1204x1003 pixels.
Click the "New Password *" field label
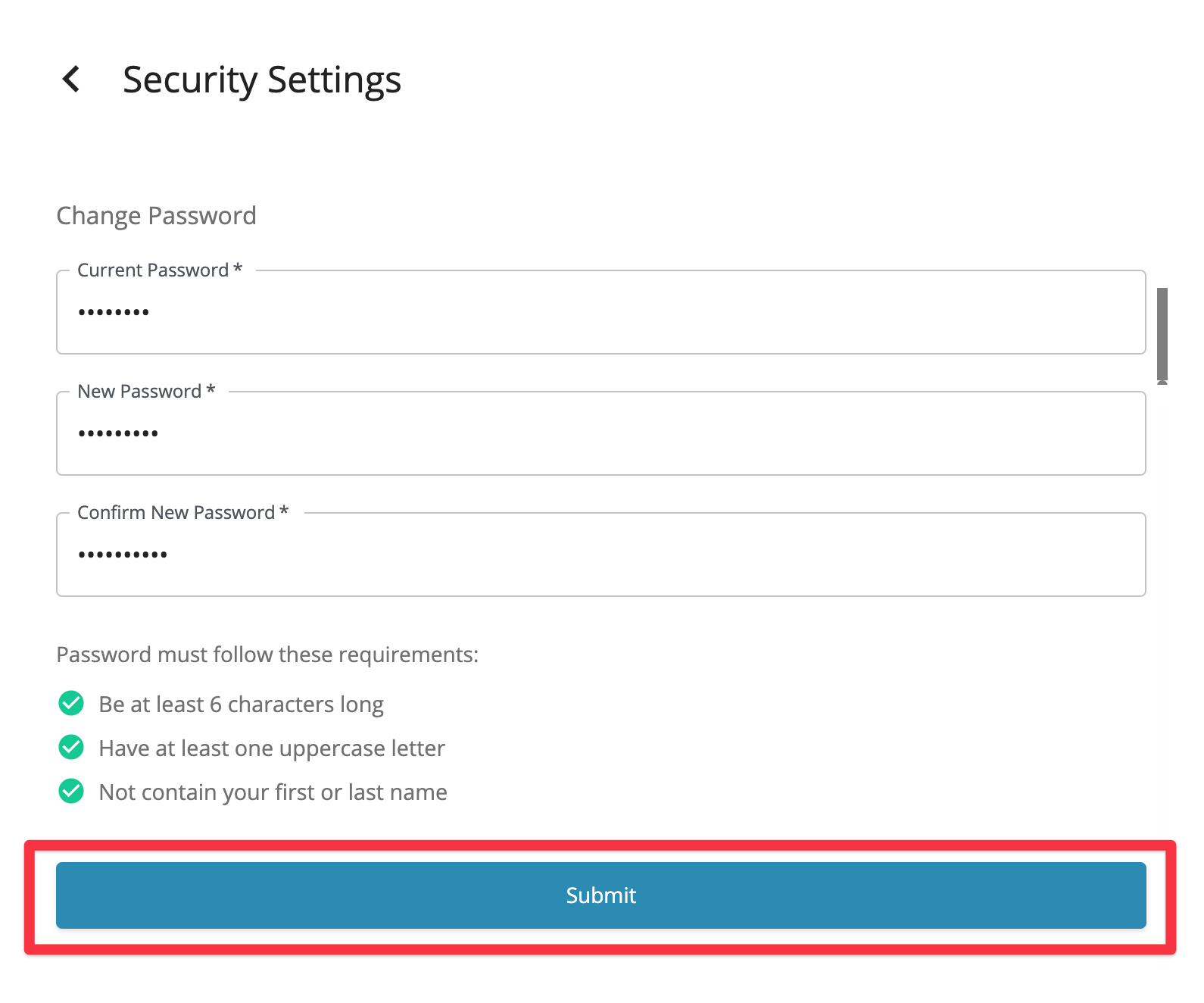point(146,392)
